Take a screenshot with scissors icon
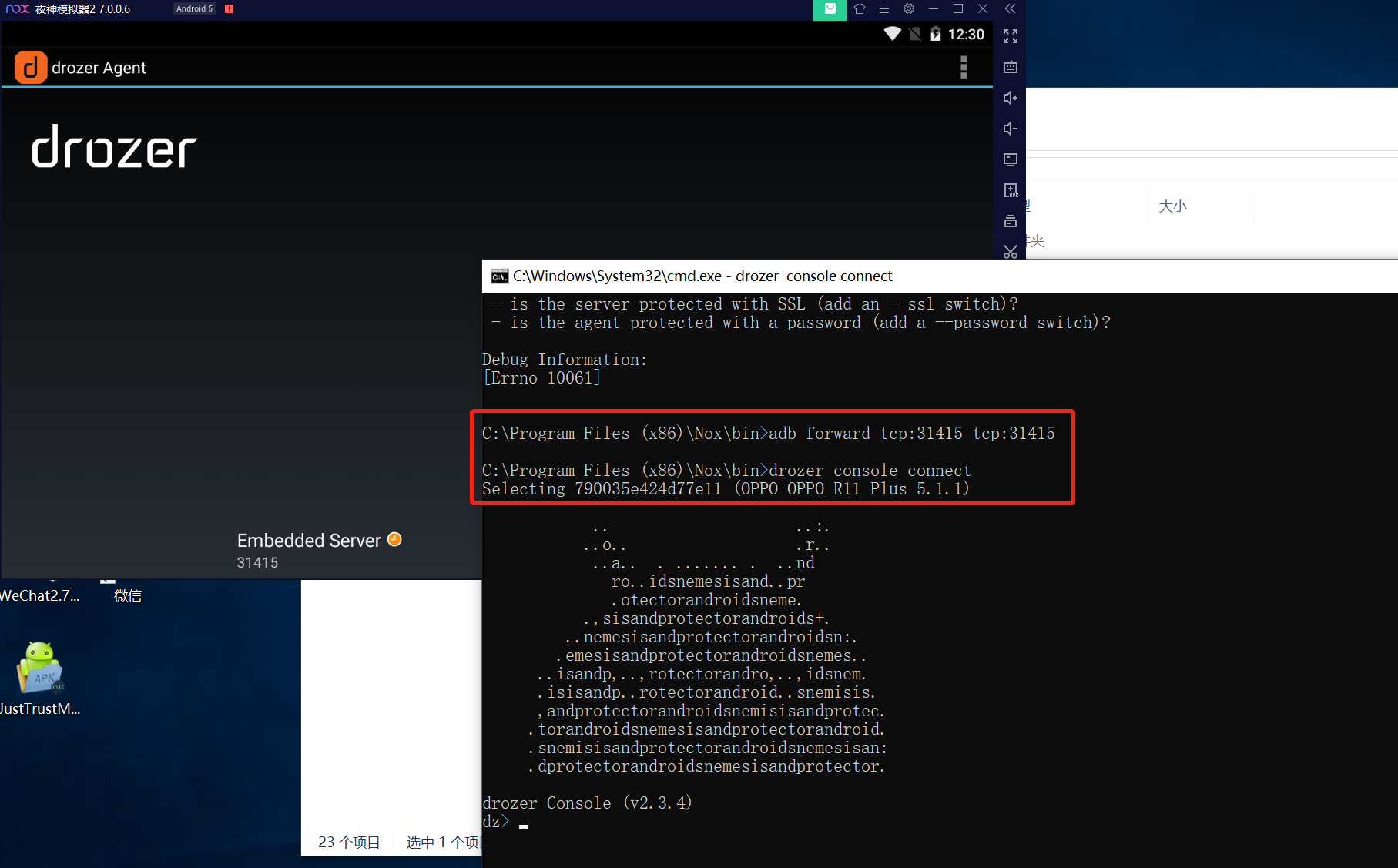Viewport: 1398px width, 868px height. (x=1011, y=252)
